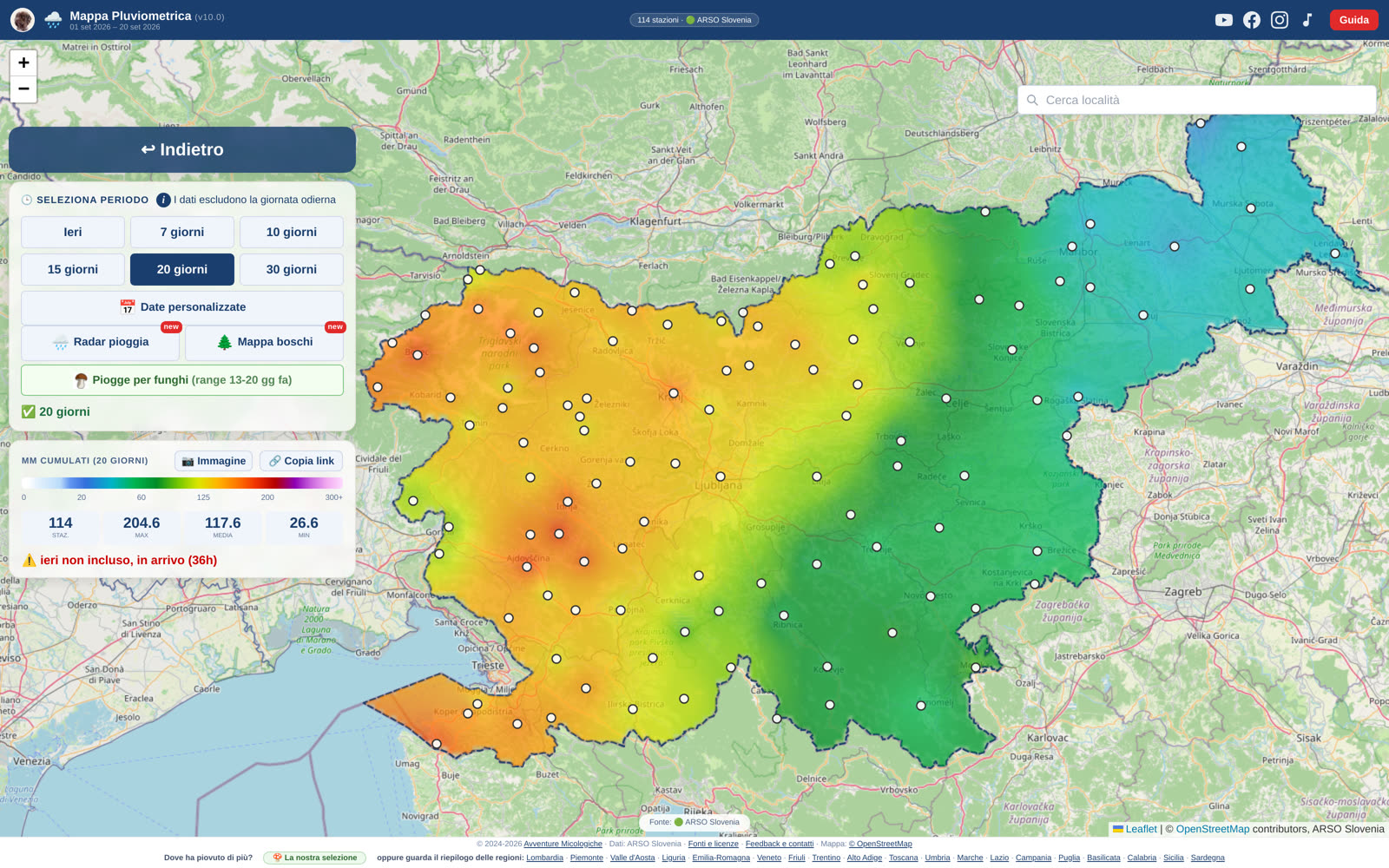This screenshot has height=868, width=1389.
Task: Click the Copia link button
Action: pos(301,461)
